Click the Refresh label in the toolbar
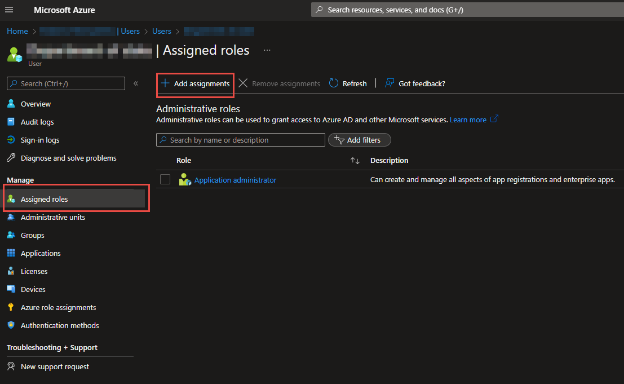The width and height of the screenshot is (624, 384). pyautogui.click(x=355, y=84)
